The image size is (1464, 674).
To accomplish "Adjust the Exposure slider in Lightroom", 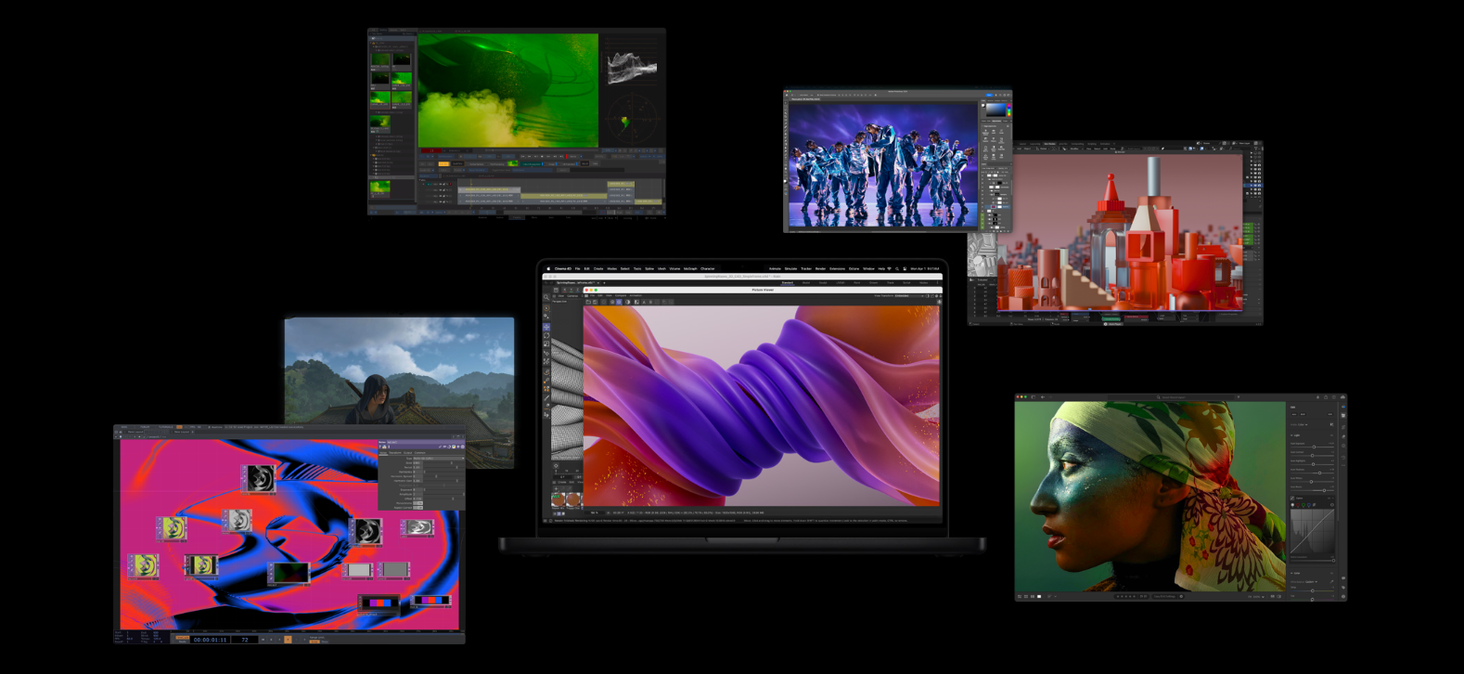I will tap(1312, 447).
